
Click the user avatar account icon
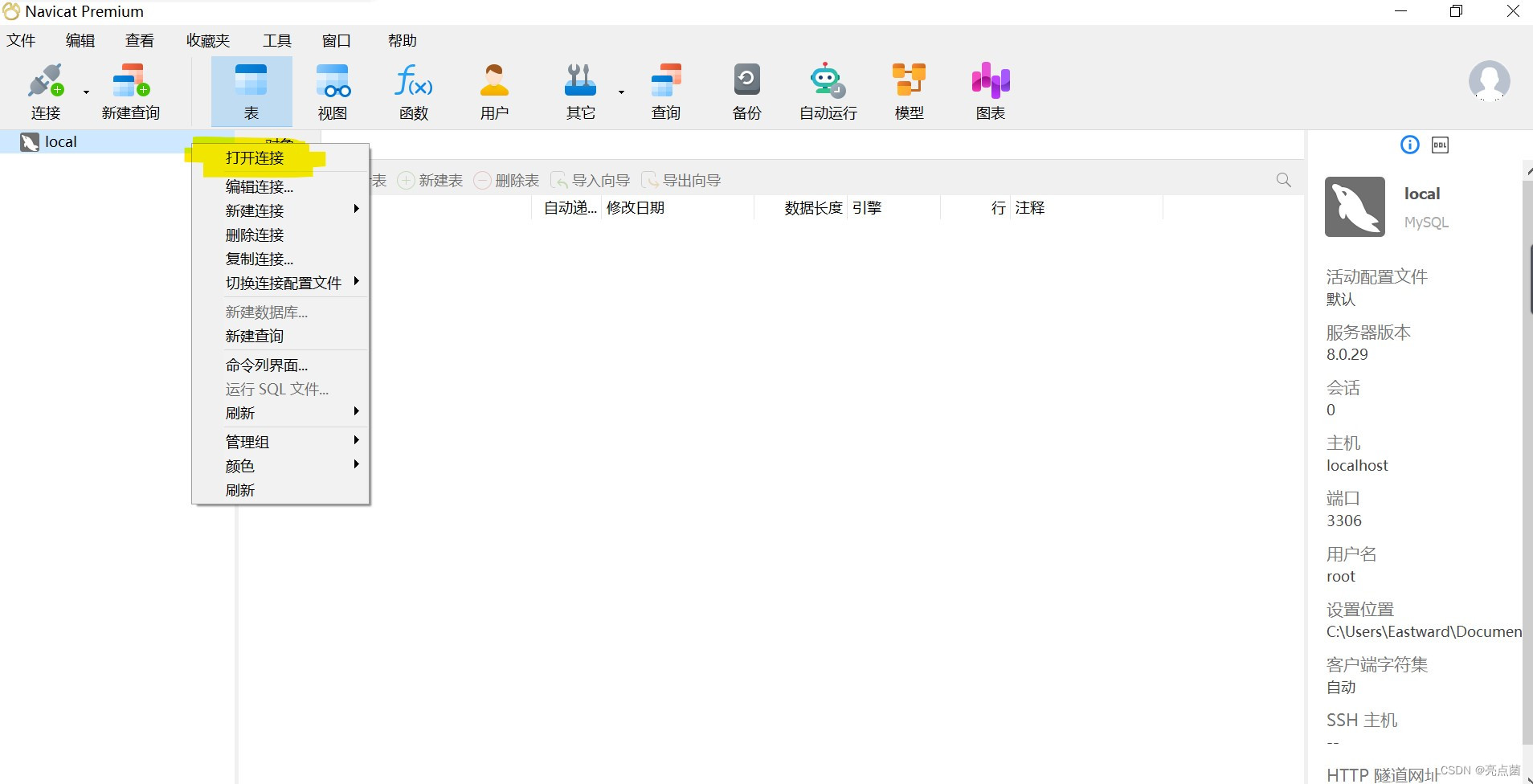tap(1489, 81)
